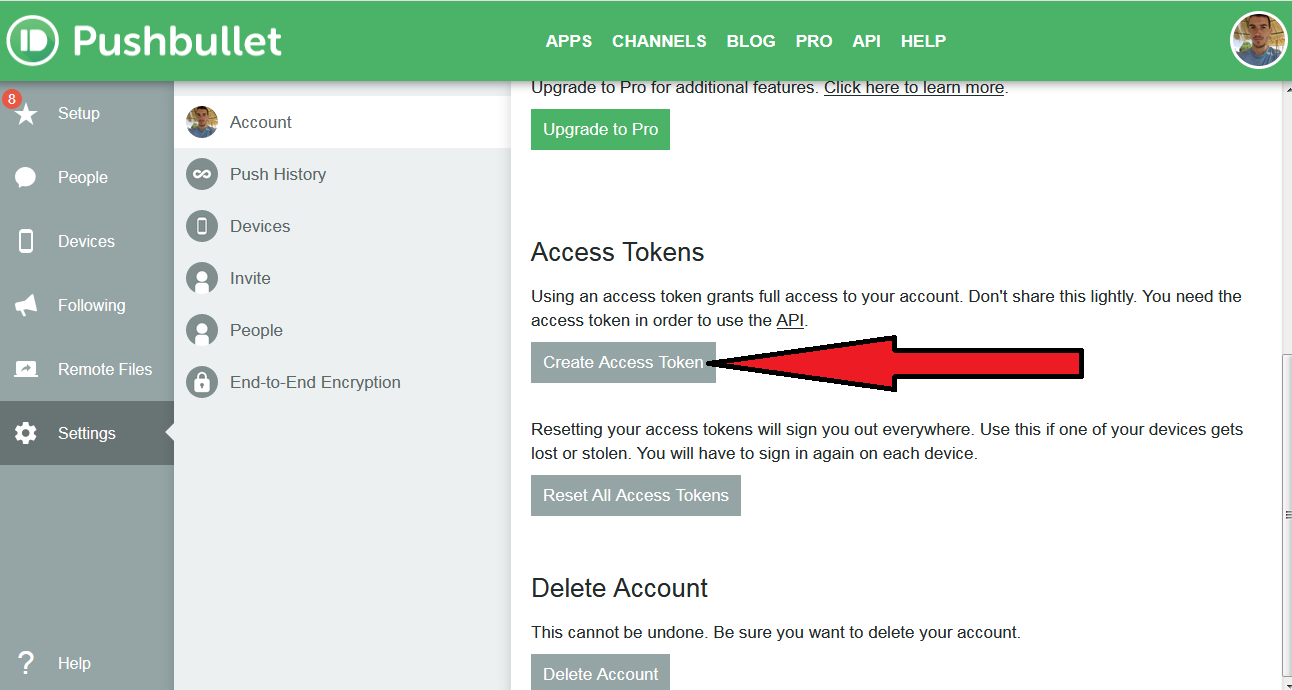Click the Account avatar icon in settings list
The width and height of the screenshot is (1292, 690).
coord(202,122)
